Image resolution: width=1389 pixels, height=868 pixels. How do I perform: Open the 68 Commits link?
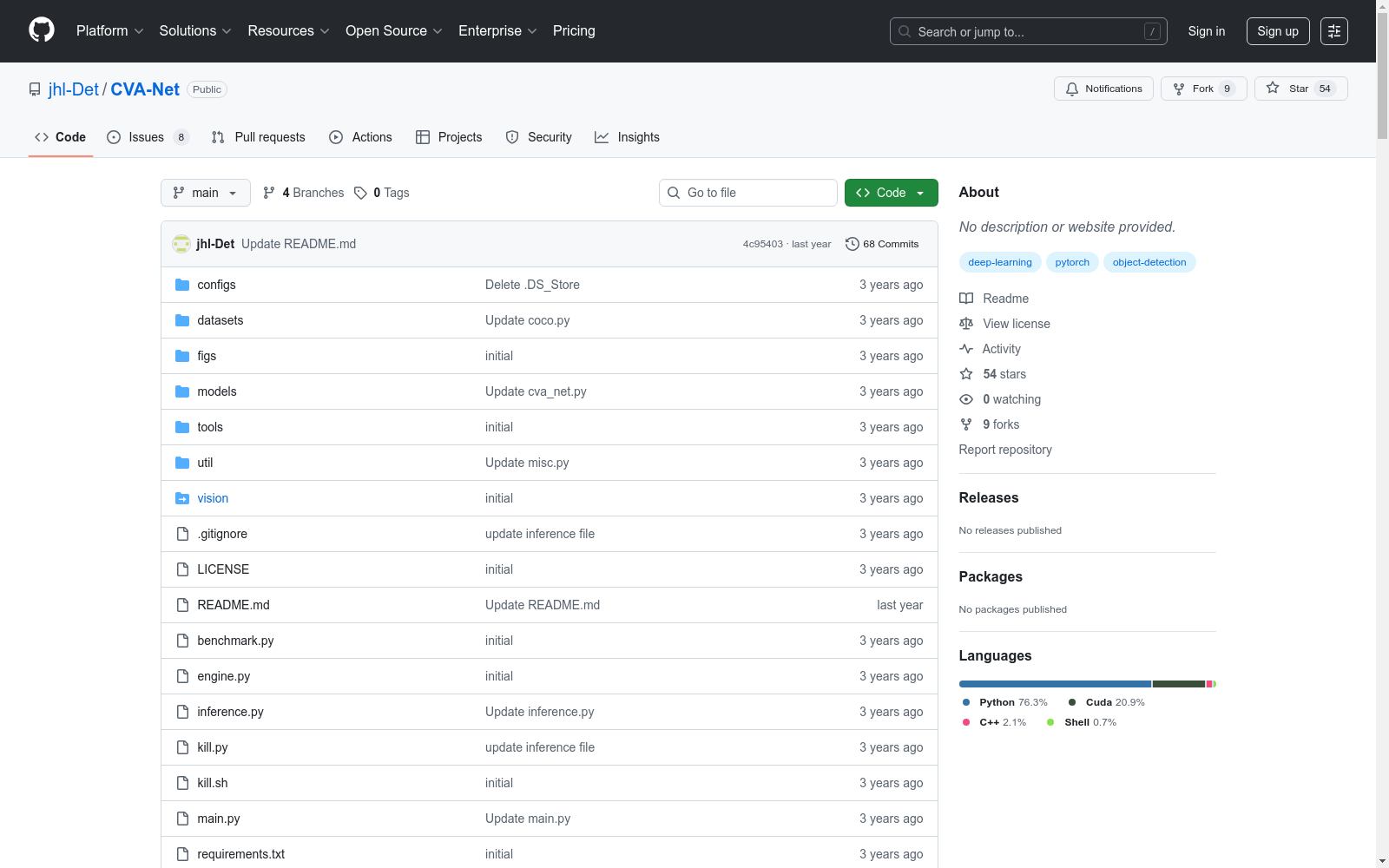pos(882,244)
